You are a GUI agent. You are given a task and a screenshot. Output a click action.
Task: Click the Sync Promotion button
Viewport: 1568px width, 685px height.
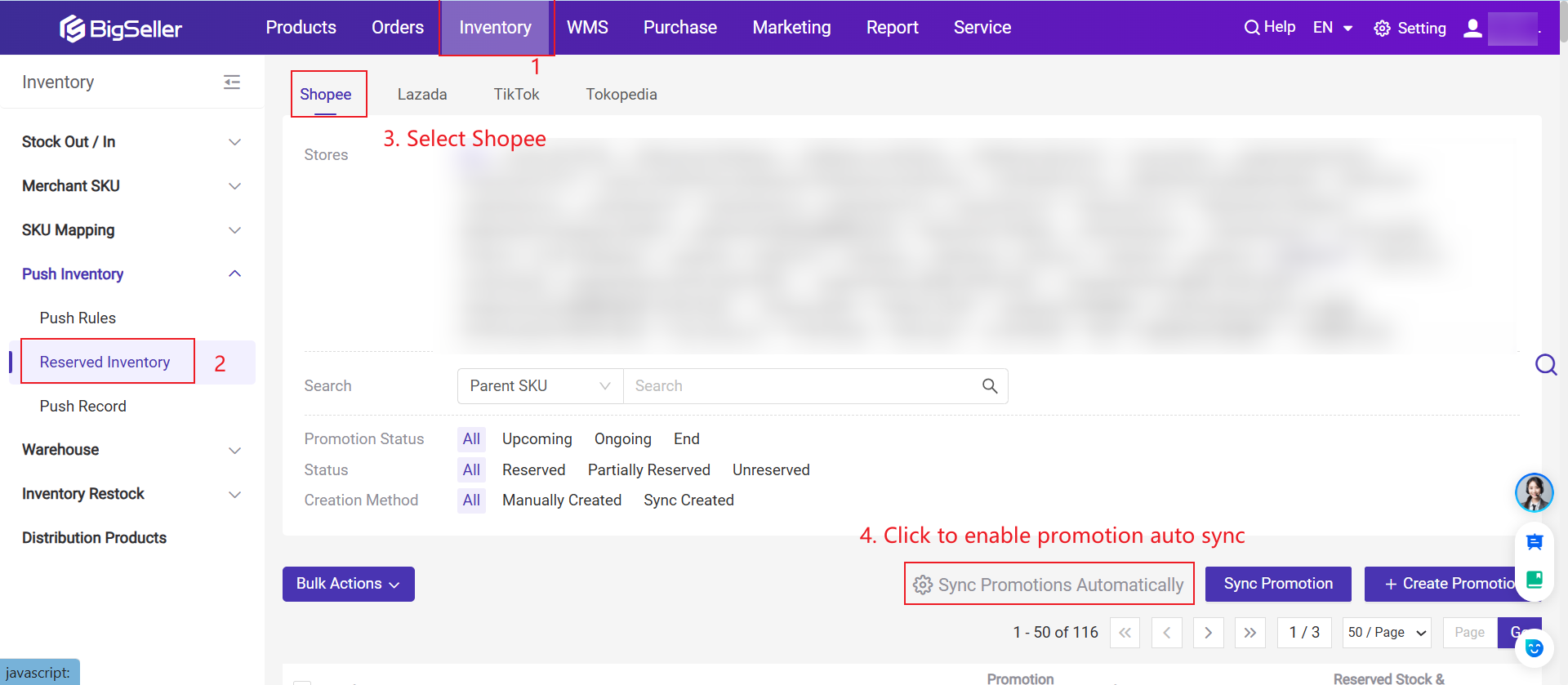(x=1278, y=584)
